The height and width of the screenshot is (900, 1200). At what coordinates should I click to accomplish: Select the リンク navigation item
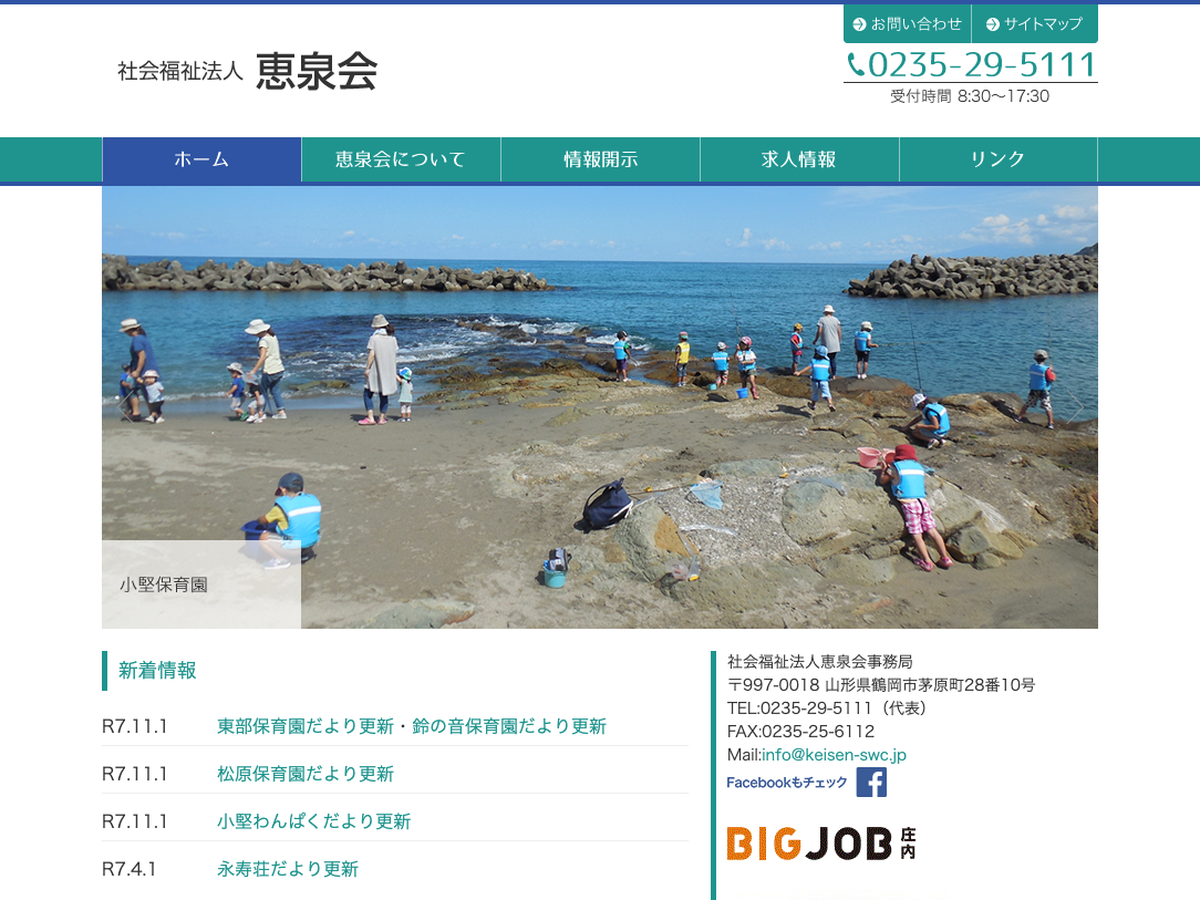point(998,159)
